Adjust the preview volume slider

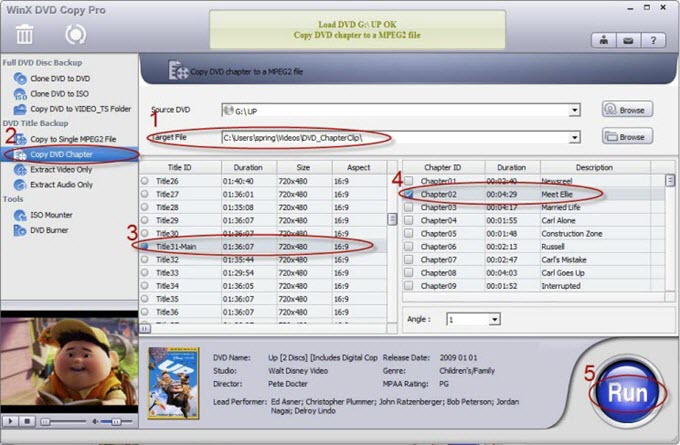(x=116, y=422)
